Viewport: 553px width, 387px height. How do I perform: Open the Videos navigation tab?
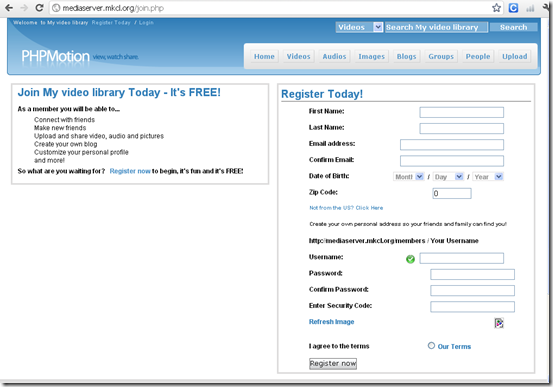pos(298,56)
